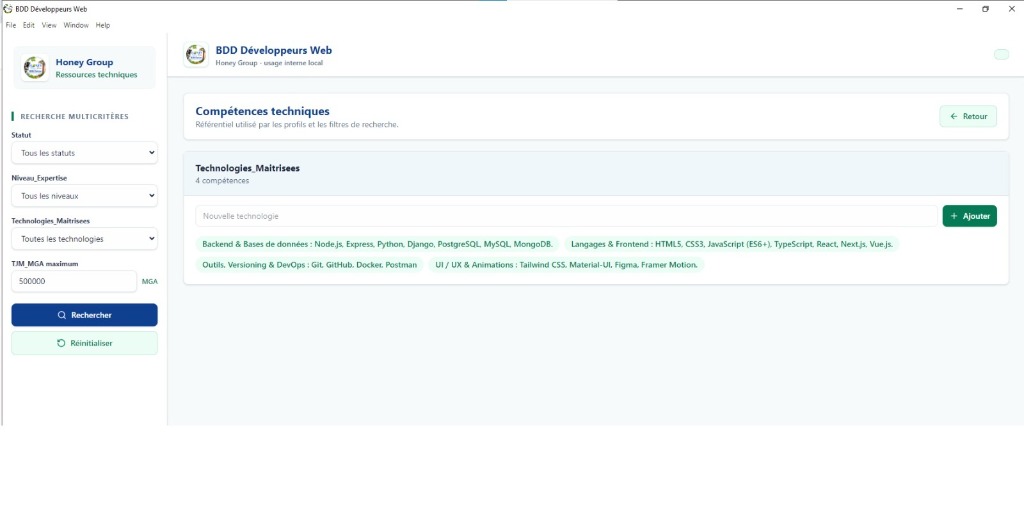Click the Honey Group logo in sidebar
Image resolution: width=1024 pixels, height=522 pixels.
pyautogui.click(x=35, y=67)
